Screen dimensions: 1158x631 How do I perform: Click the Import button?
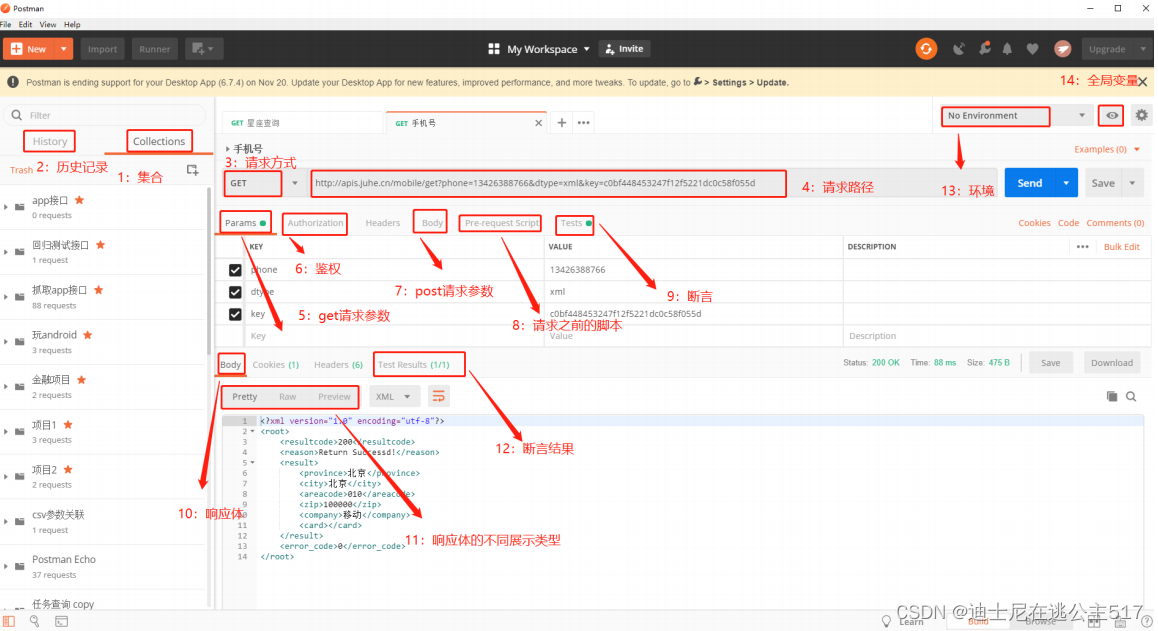pyautogui.click(x=103, y=49)
